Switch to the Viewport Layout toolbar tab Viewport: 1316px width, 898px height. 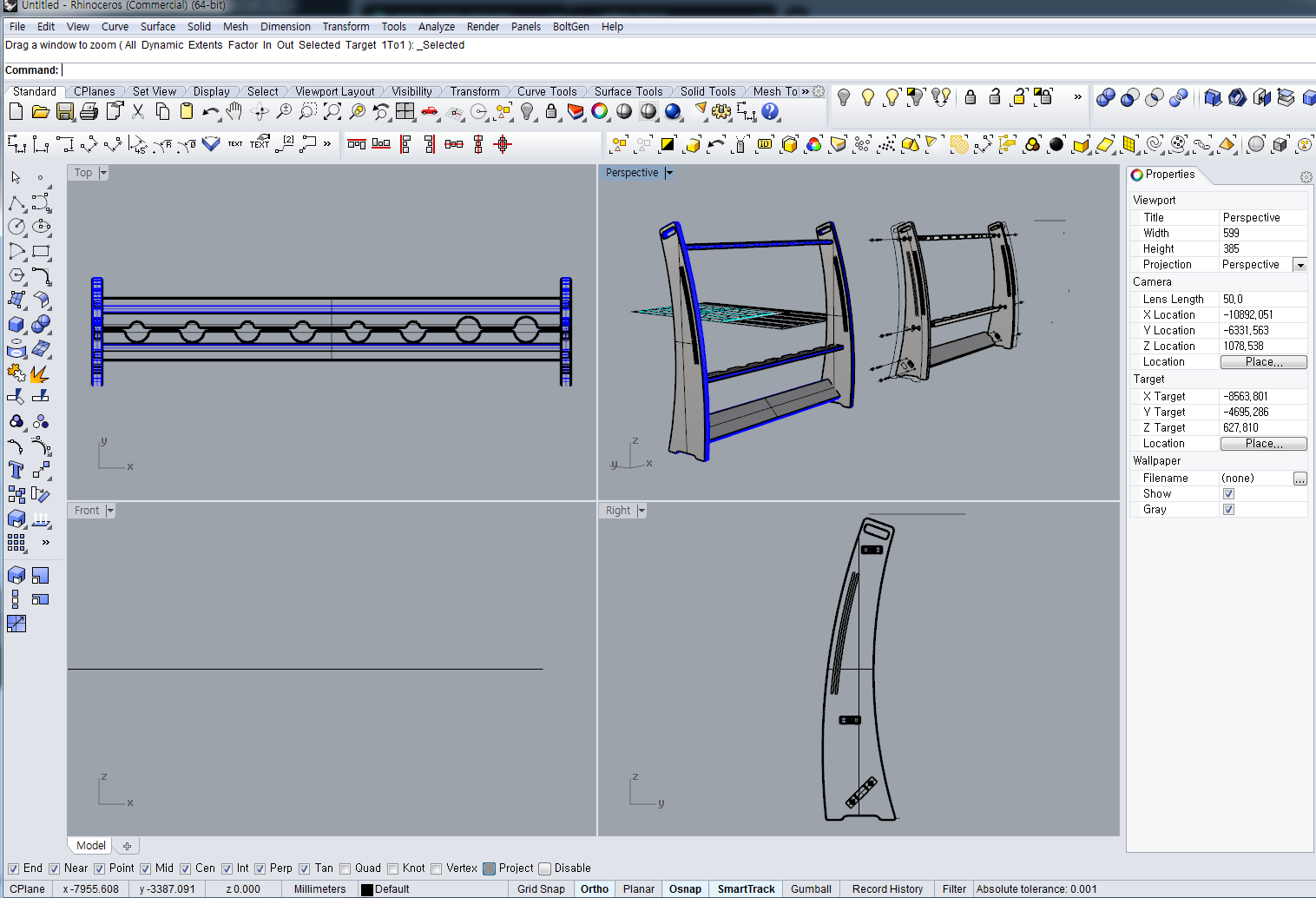[x=335, y=91]
